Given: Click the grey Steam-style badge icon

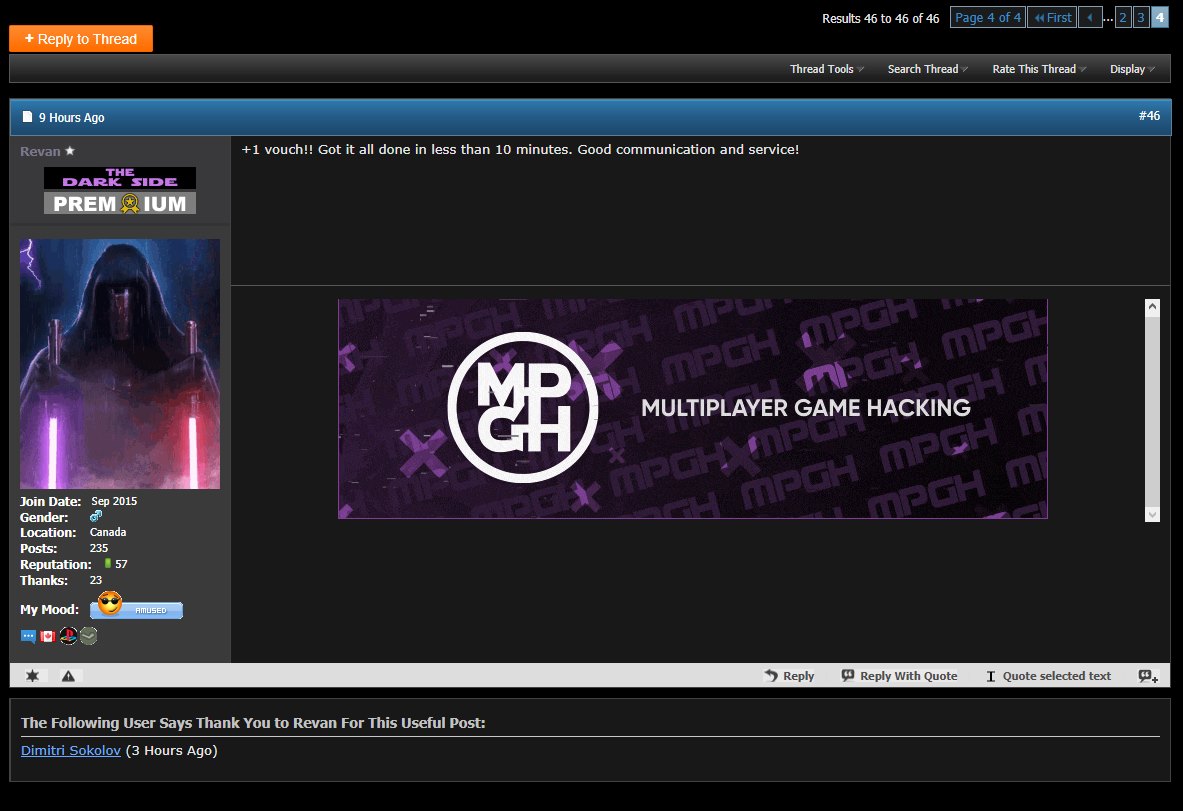Looking at the screenshot, I should tap(88, 636).
